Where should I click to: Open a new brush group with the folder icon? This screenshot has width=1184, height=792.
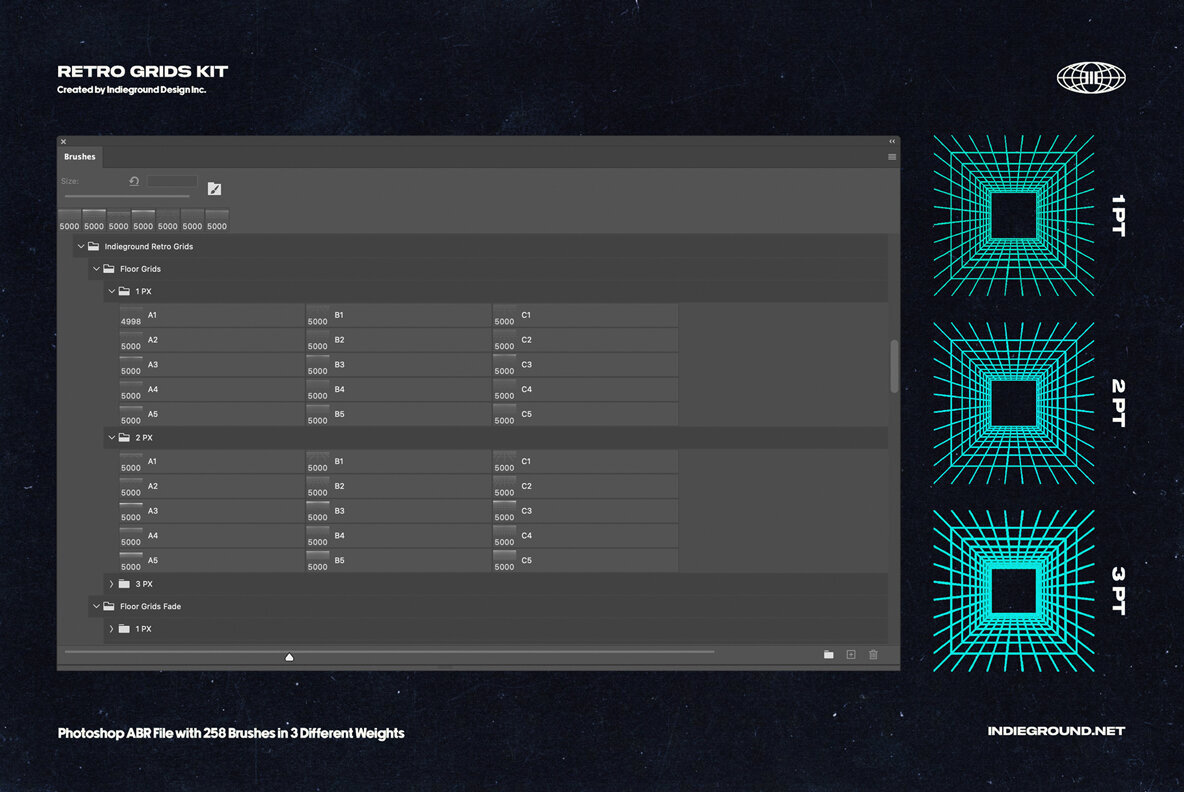tap(828, 654)
